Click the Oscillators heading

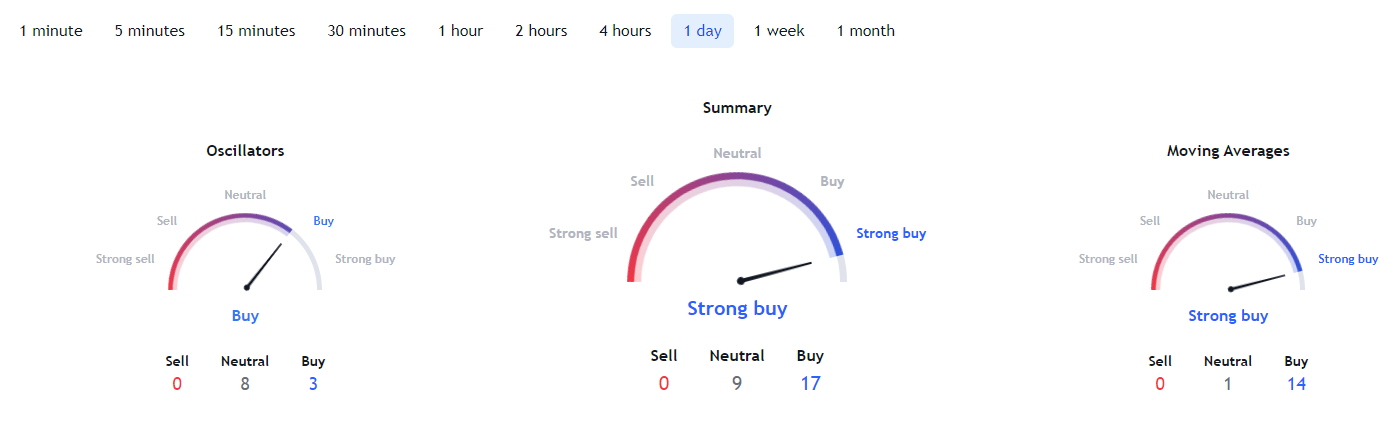245,151
